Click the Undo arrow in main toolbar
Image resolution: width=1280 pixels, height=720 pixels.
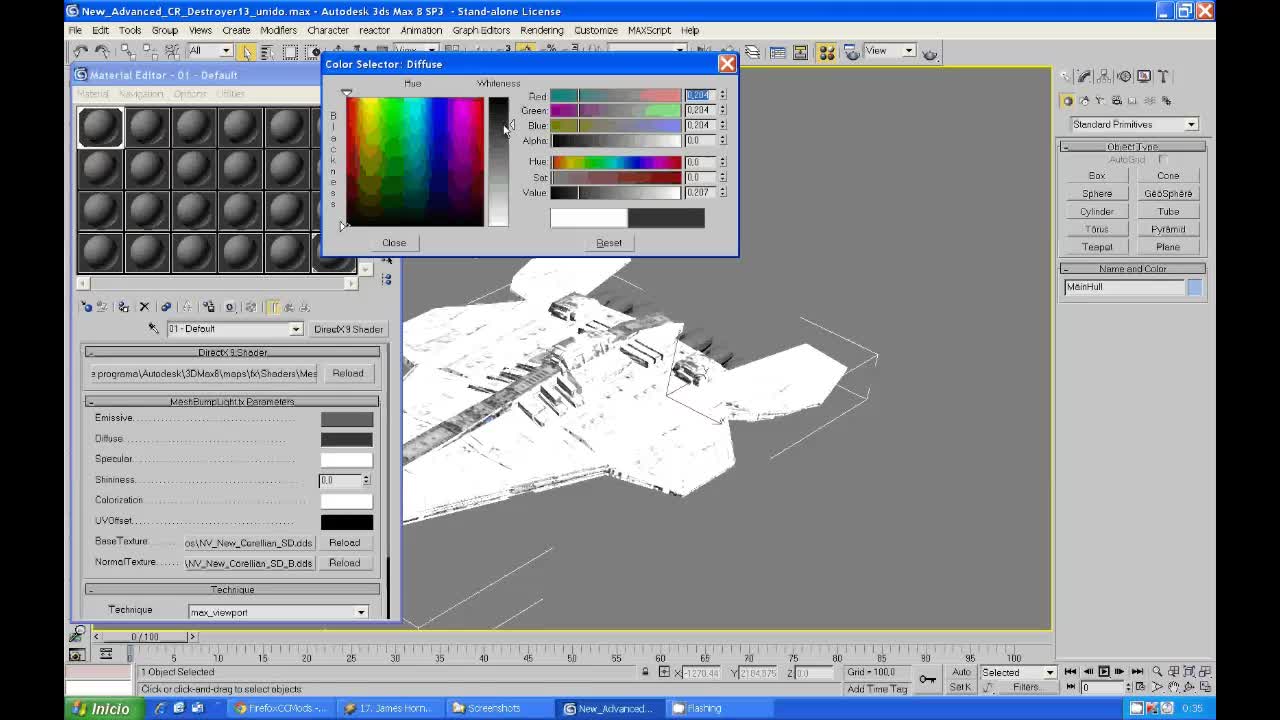point(81,52)
